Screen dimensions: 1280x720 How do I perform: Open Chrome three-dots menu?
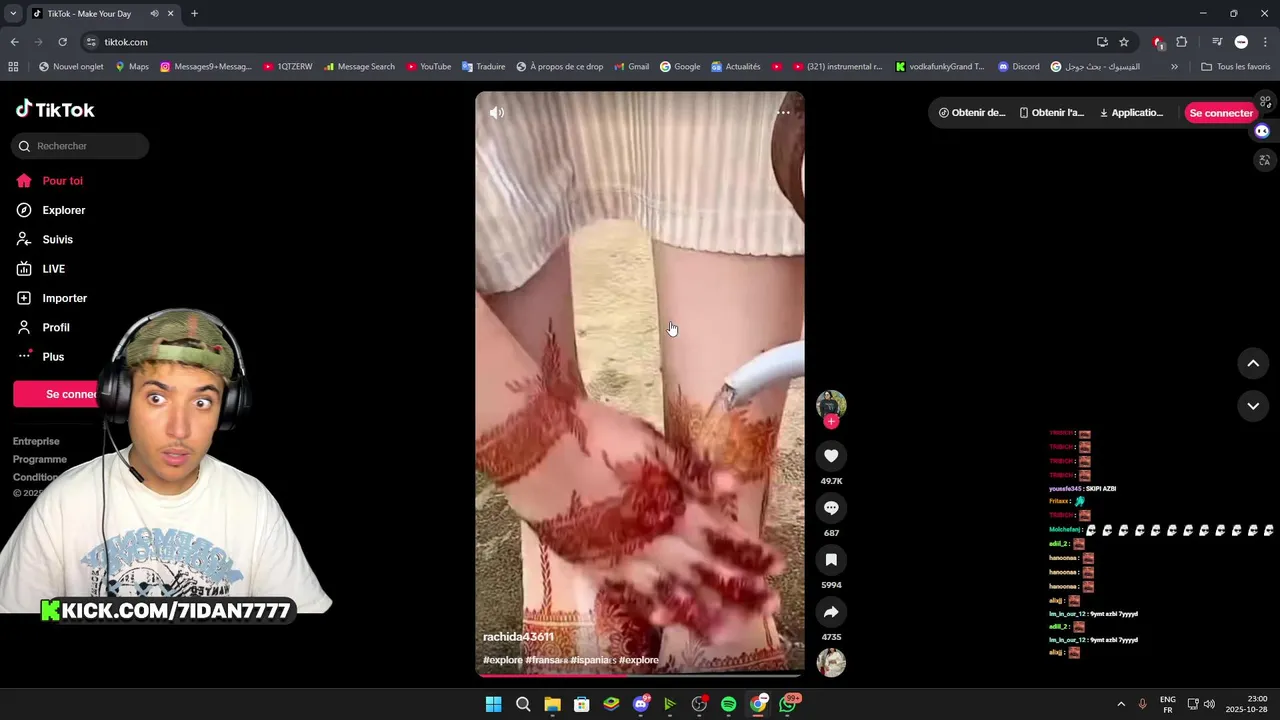coord(1266,42)
